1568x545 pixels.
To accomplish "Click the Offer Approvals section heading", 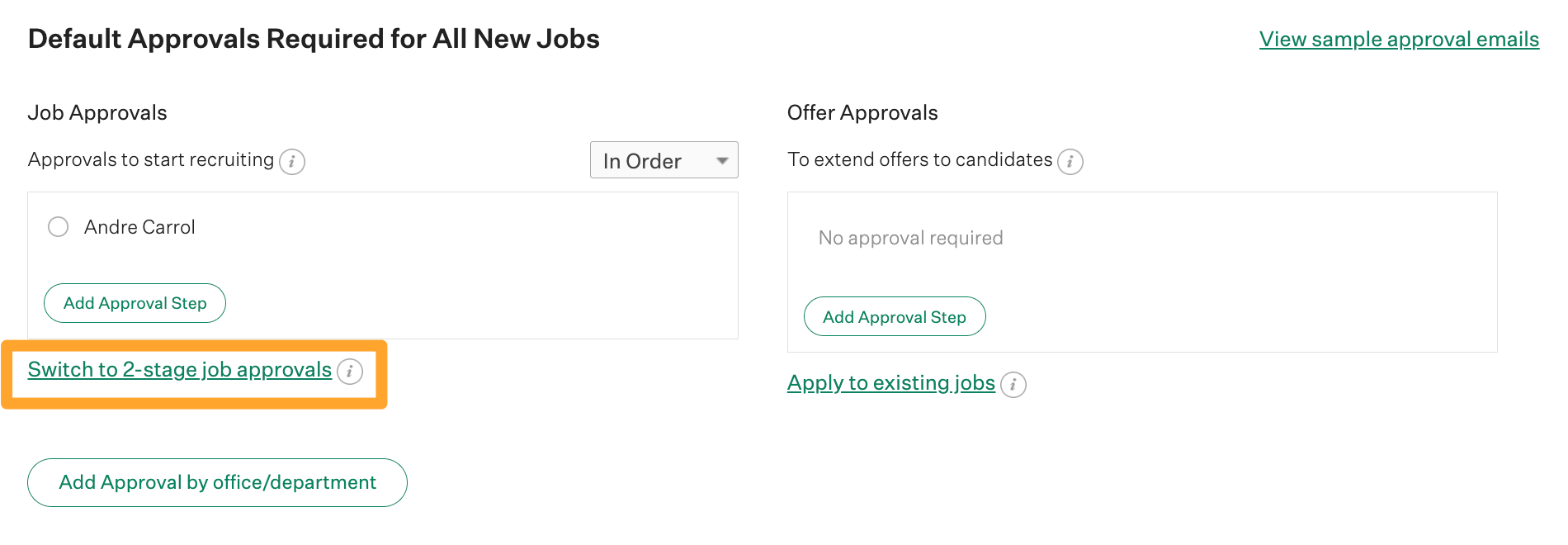I will (862, 113).
